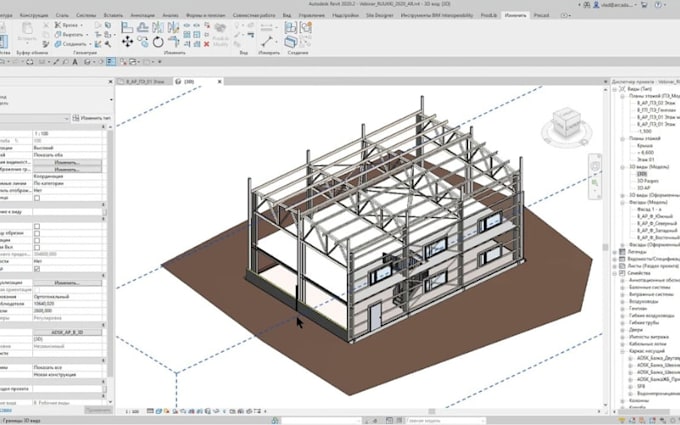
Task: Expand the Листы node in project browser
Action: coord(615,266)
